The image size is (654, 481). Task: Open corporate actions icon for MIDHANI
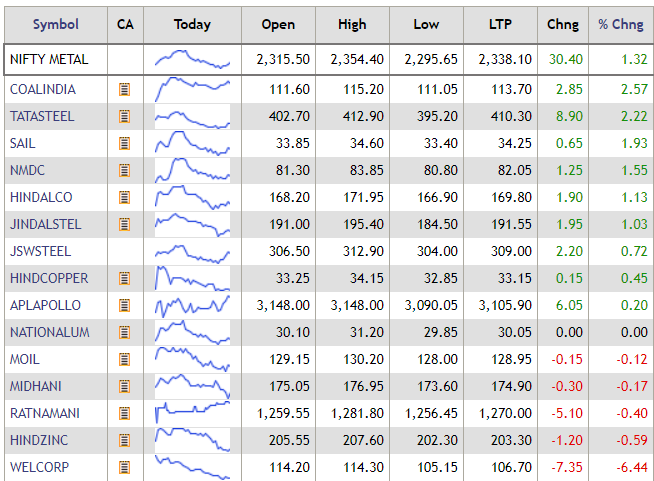pyautogui.click(x=124, y=386)
